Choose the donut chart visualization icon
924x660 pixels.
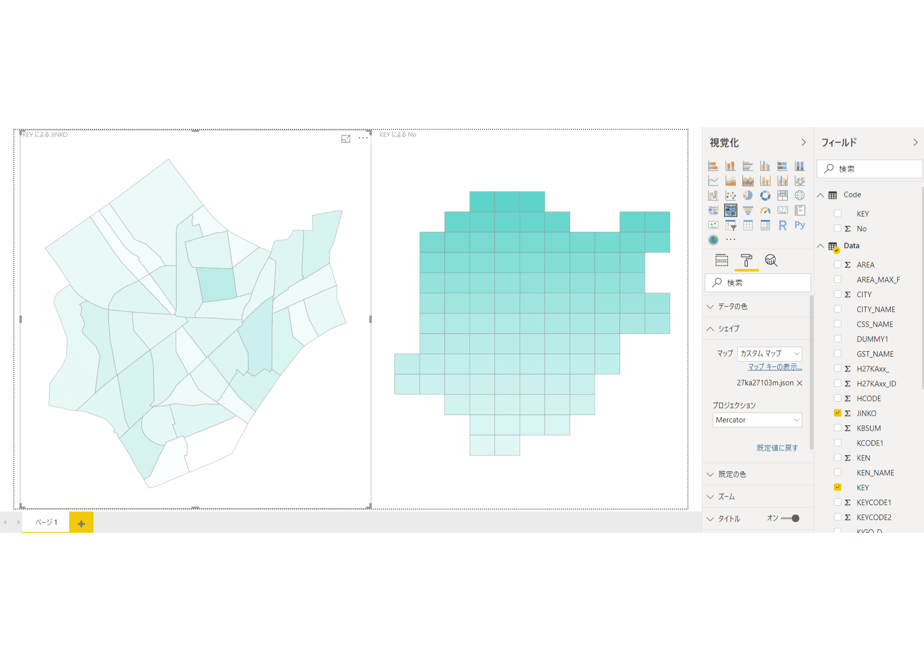(x=765, y=196)
